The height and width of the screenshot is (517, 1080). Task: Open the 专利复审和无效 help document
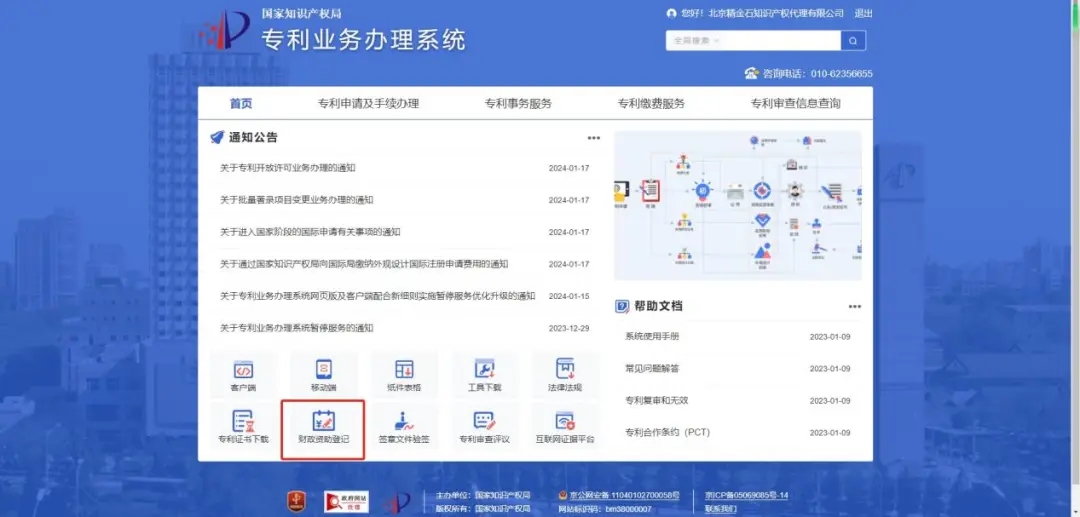point(656,401)
